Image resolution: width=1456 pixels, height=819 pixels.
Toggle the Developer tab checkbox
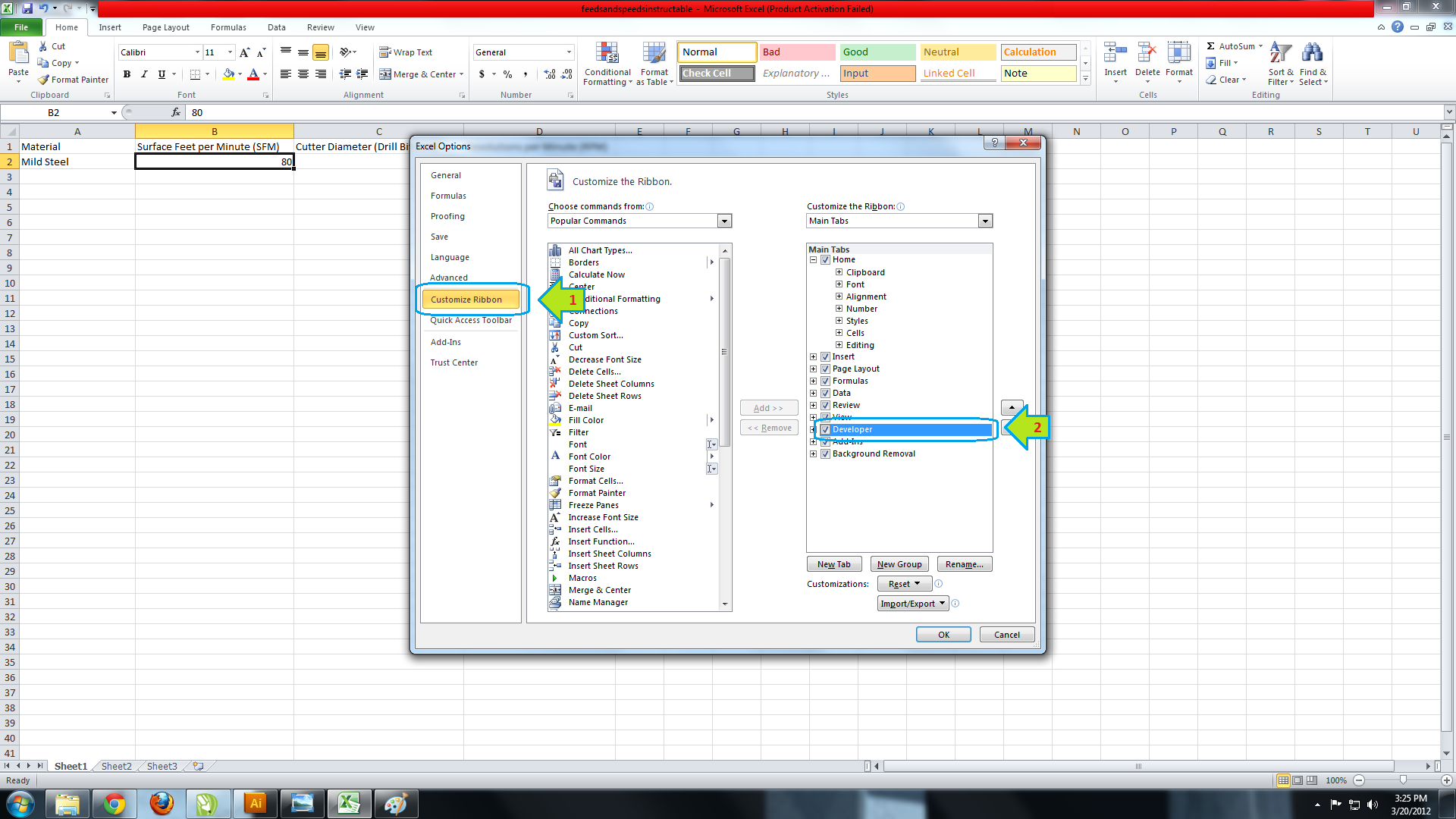(x=825, y=430)
